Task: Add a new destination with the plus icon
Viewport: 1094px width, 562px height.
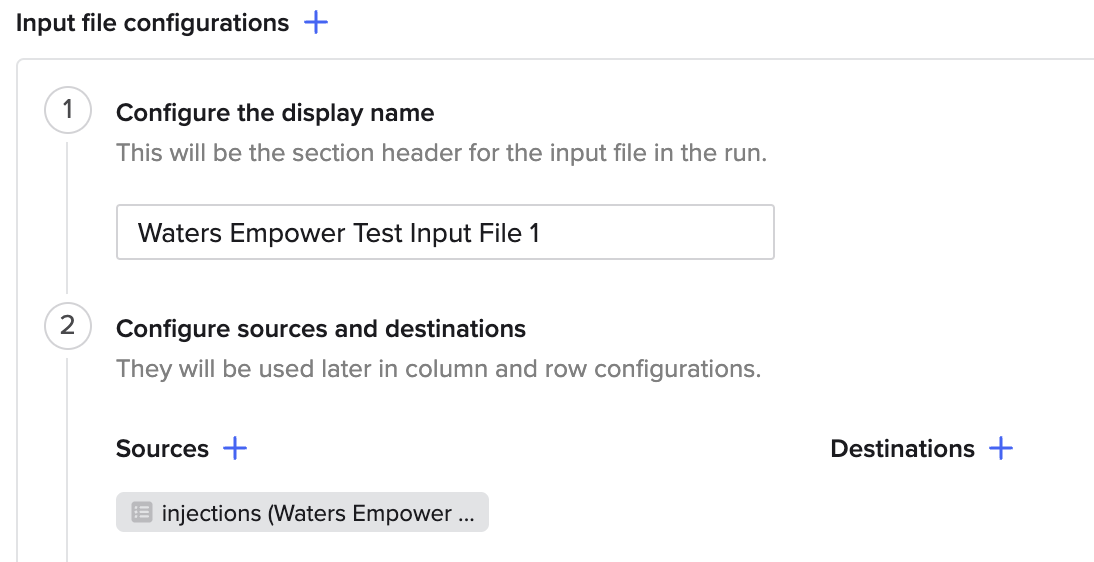Action: [x=1001, y=448]
